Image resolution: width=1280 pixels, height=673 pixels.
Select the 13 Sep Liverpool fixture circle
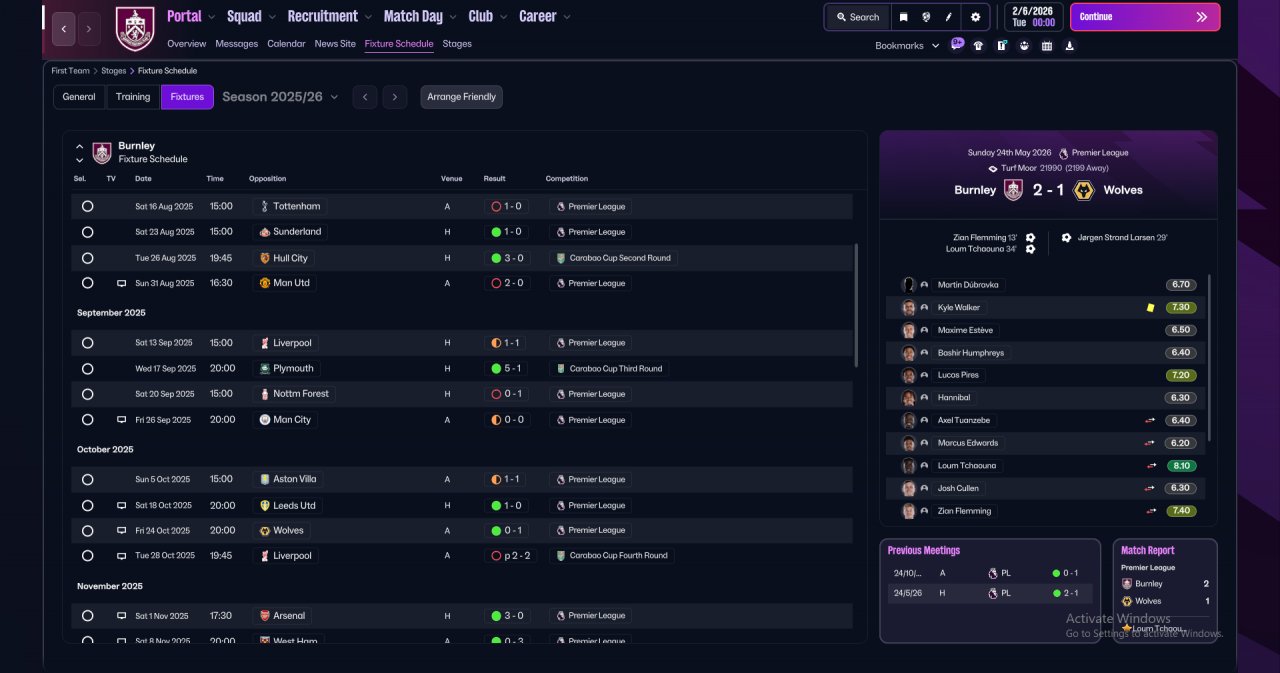[x=87, y=343]
